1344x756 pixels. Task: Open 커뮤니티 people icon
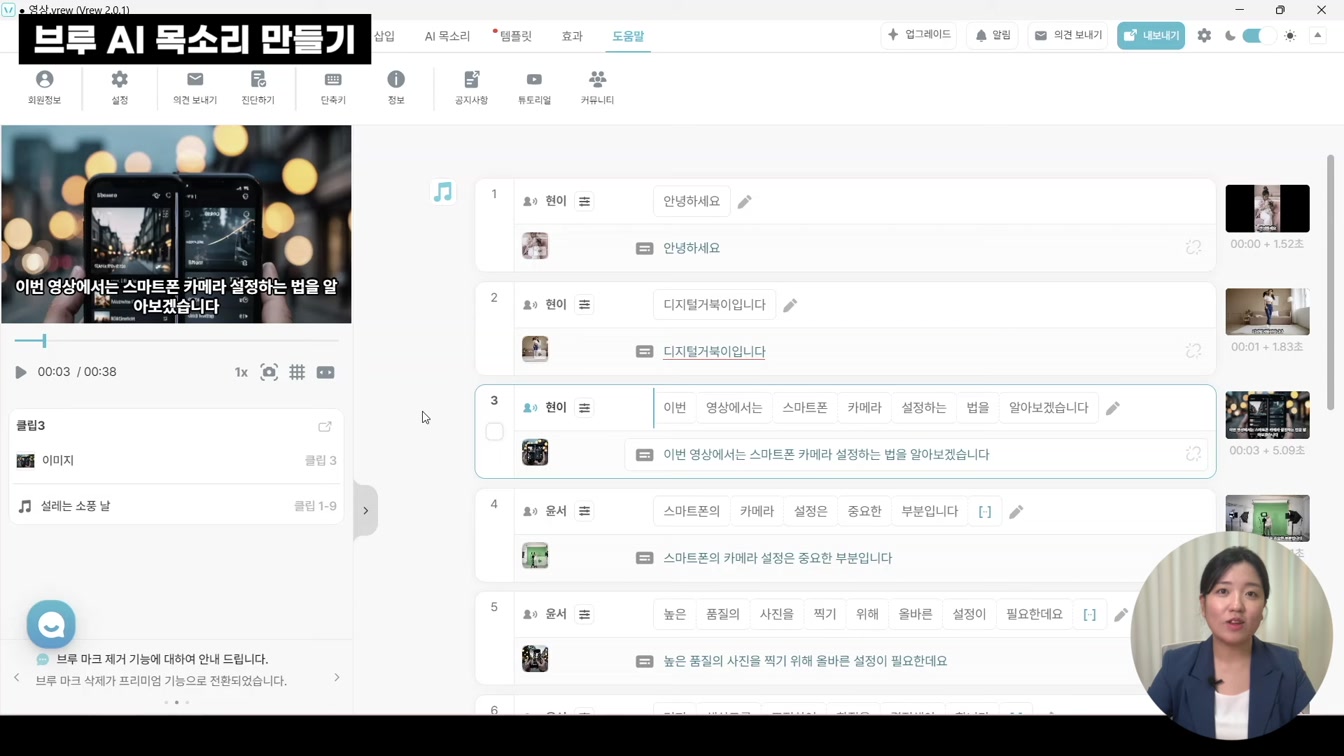pos(597,87)
